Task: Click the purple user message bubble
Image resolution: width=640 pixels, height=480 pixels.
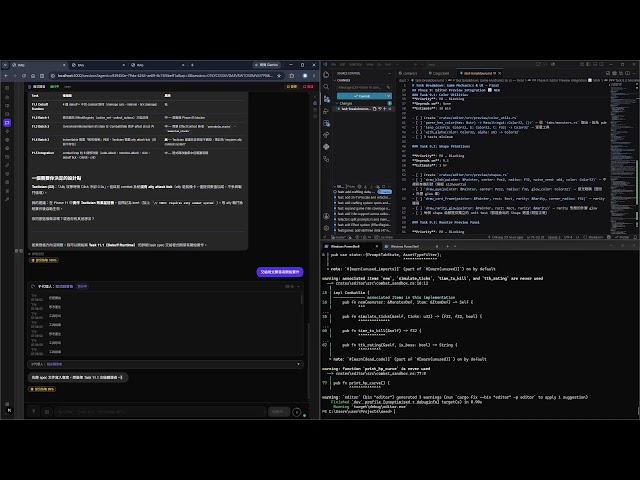Action: (280, 272)
